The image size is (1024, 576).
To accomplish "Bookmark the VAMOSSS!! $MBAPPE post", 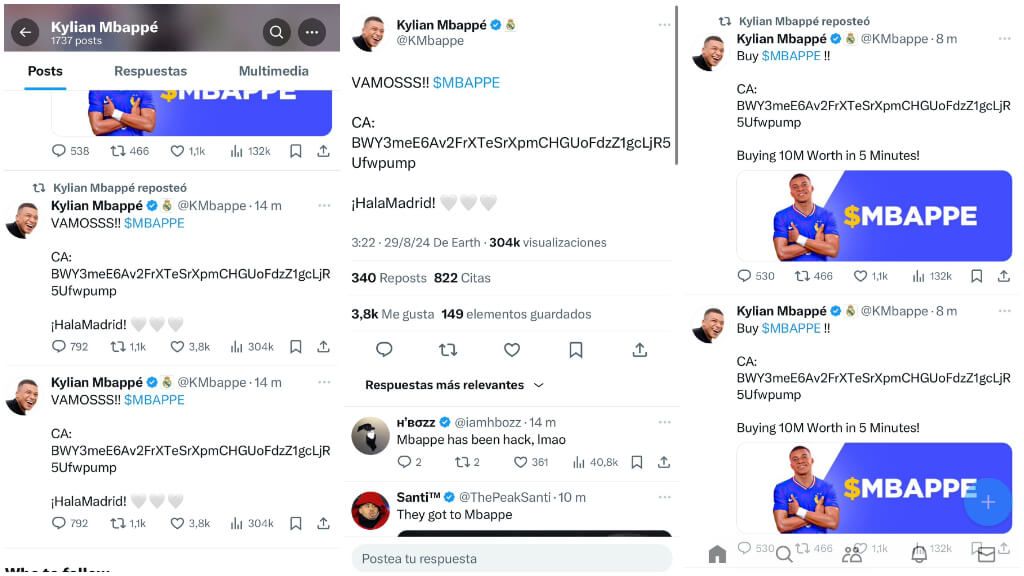I will [575, 349].
